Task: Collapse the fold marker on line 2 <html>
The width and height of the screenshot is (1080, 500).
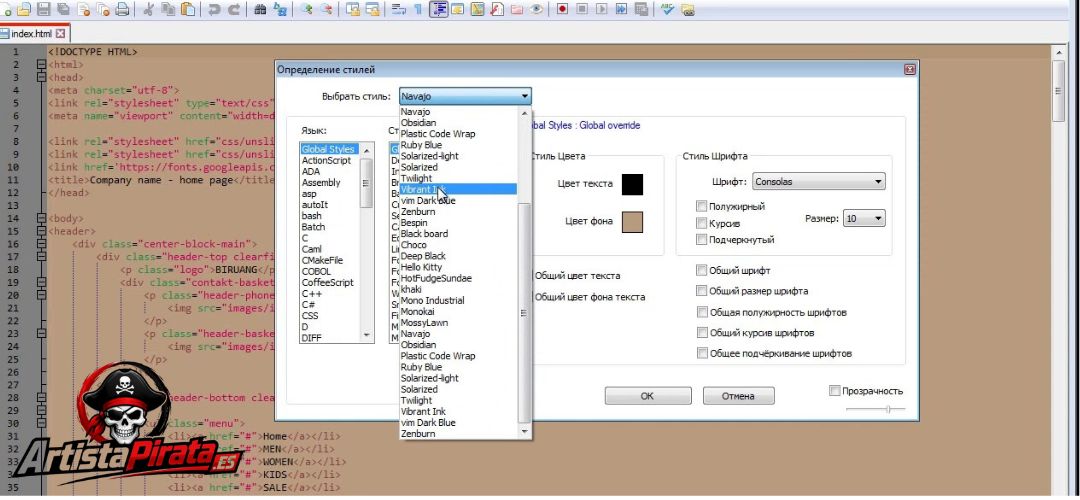Action: coord(41,65)
